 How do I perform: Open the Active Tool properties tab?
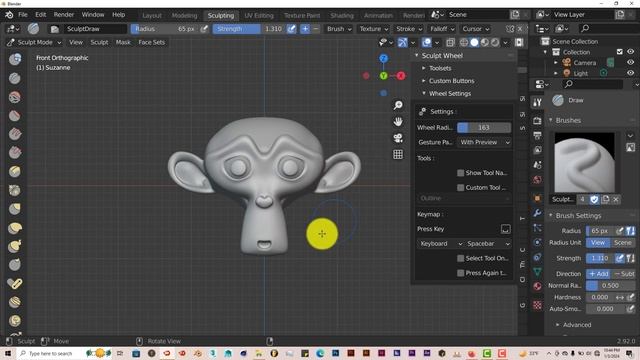click(x=537, y=102)
